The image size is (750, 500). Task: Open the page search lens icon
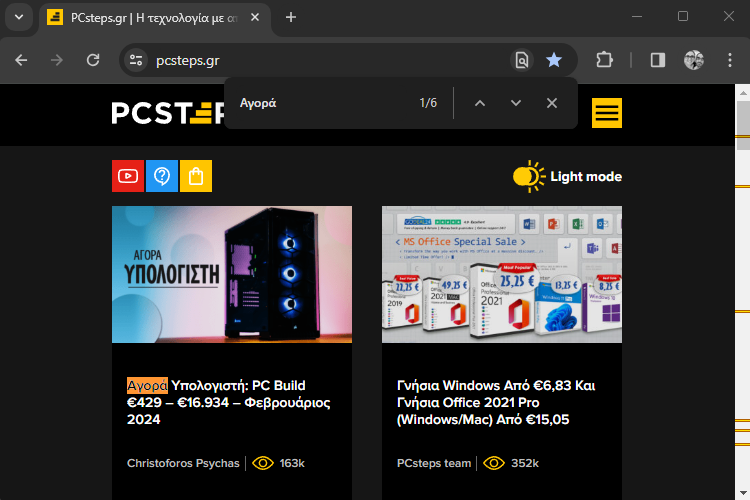click(x=522, y=60)
